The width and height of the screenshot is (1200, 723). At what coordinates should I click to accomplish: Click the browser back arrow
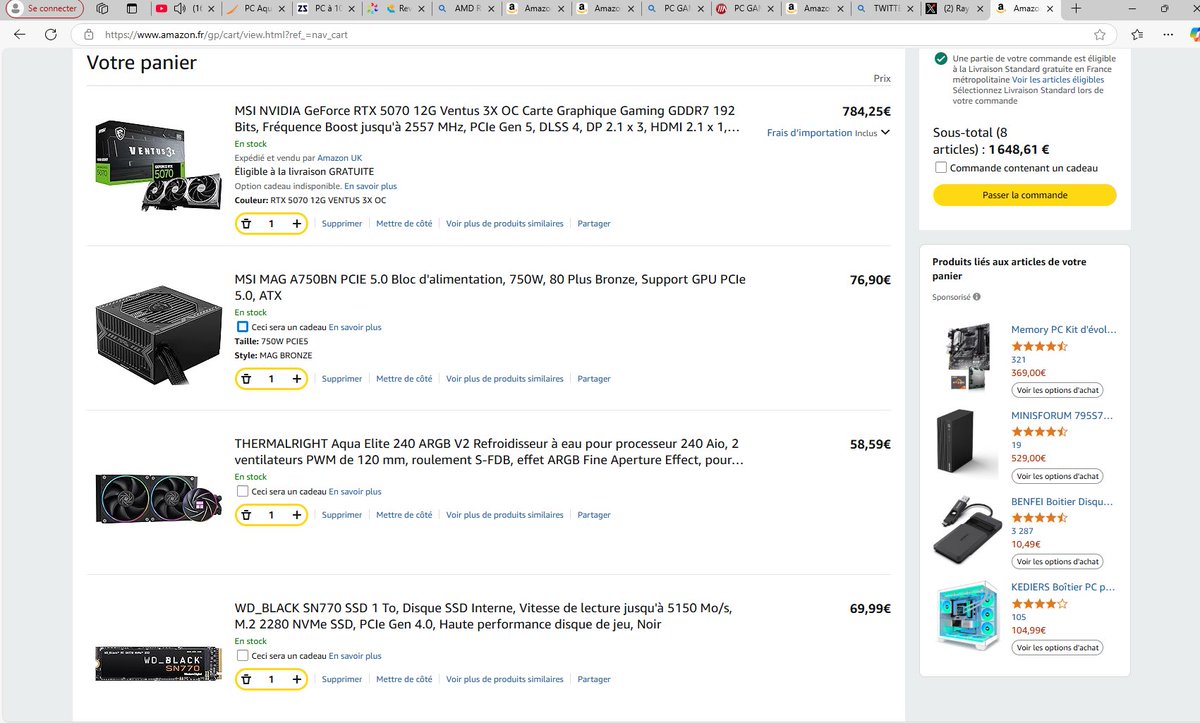20,34
